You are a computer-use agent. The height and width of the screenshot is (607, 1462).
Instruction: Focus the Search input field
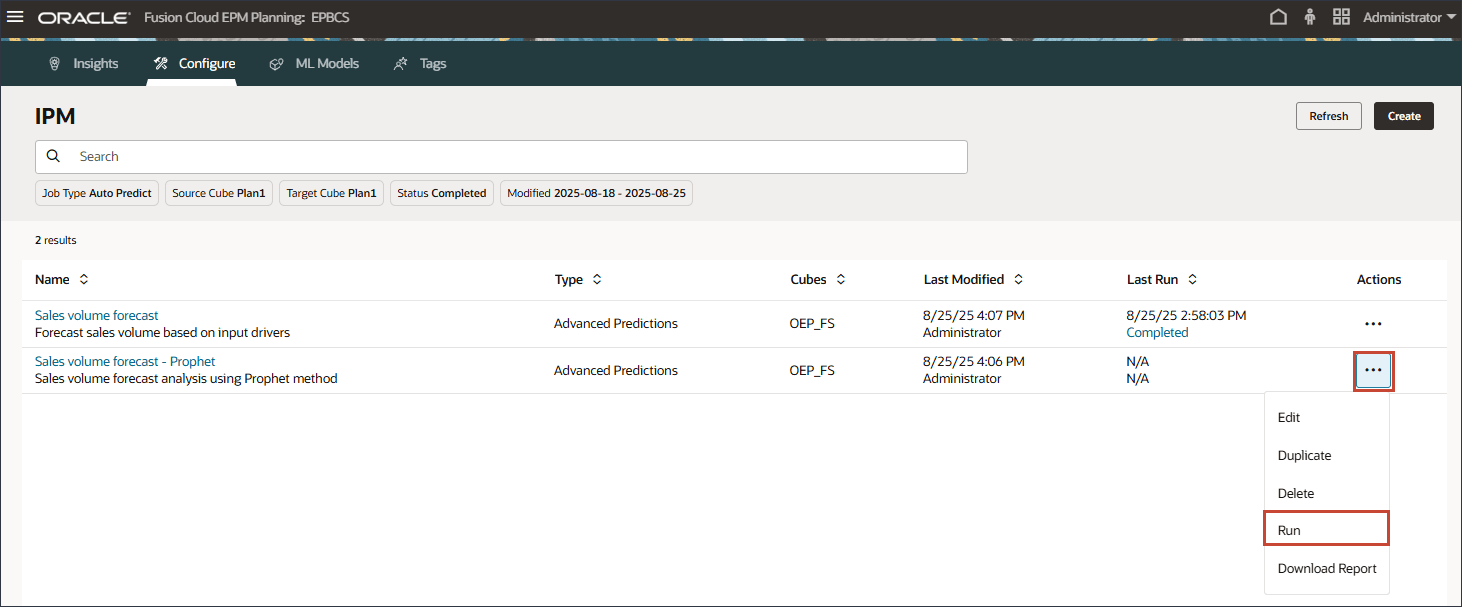[501, 157]
